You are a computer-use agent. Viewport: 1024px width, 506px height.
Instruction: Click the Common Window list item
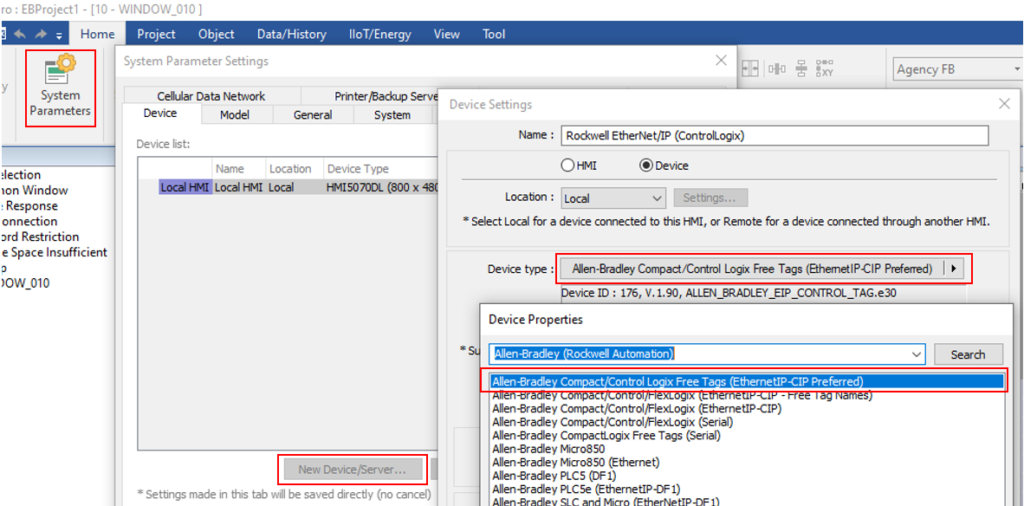pos(34,190)
